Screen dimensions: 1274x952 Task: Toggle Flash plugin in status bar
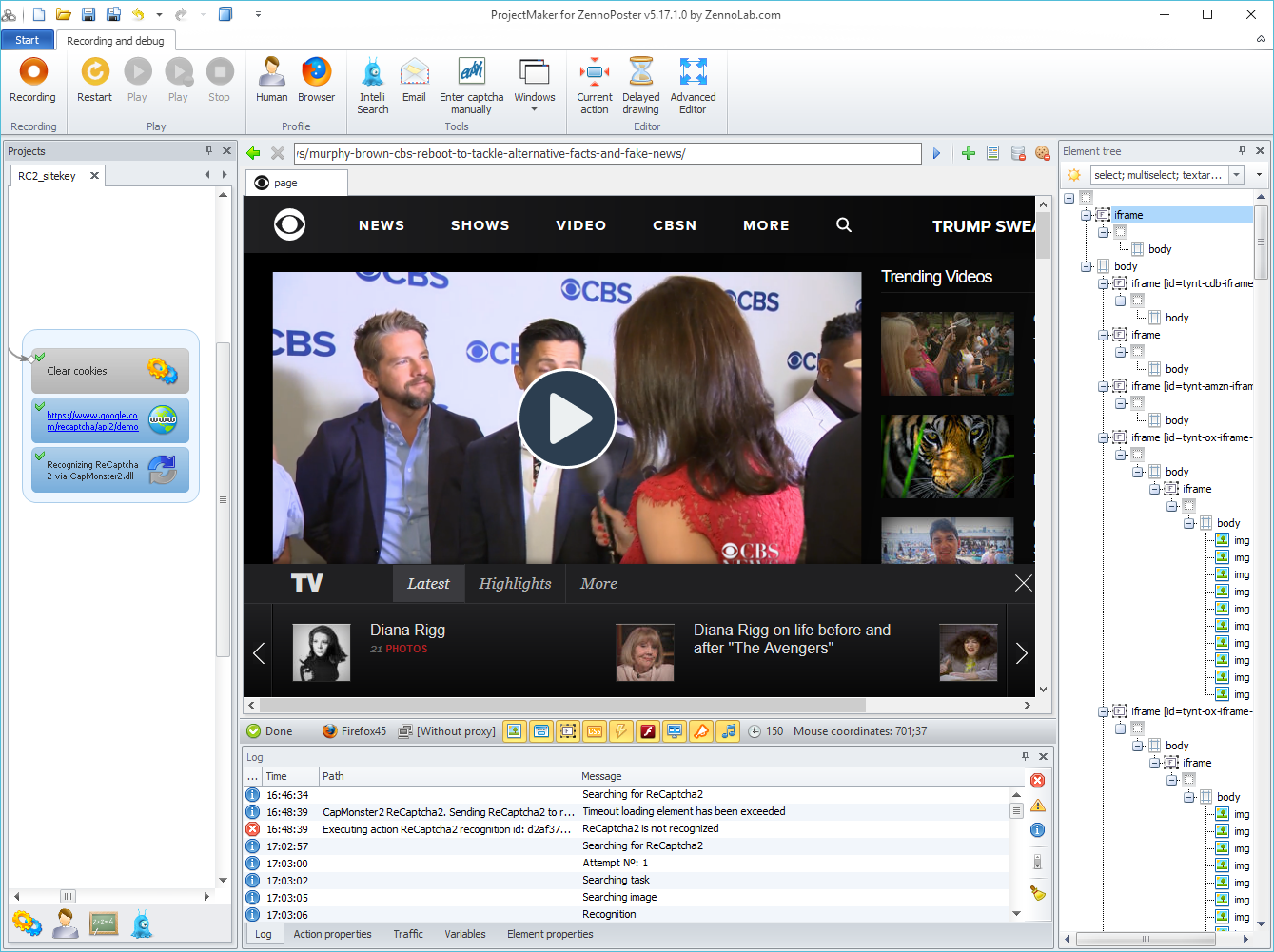647,731
